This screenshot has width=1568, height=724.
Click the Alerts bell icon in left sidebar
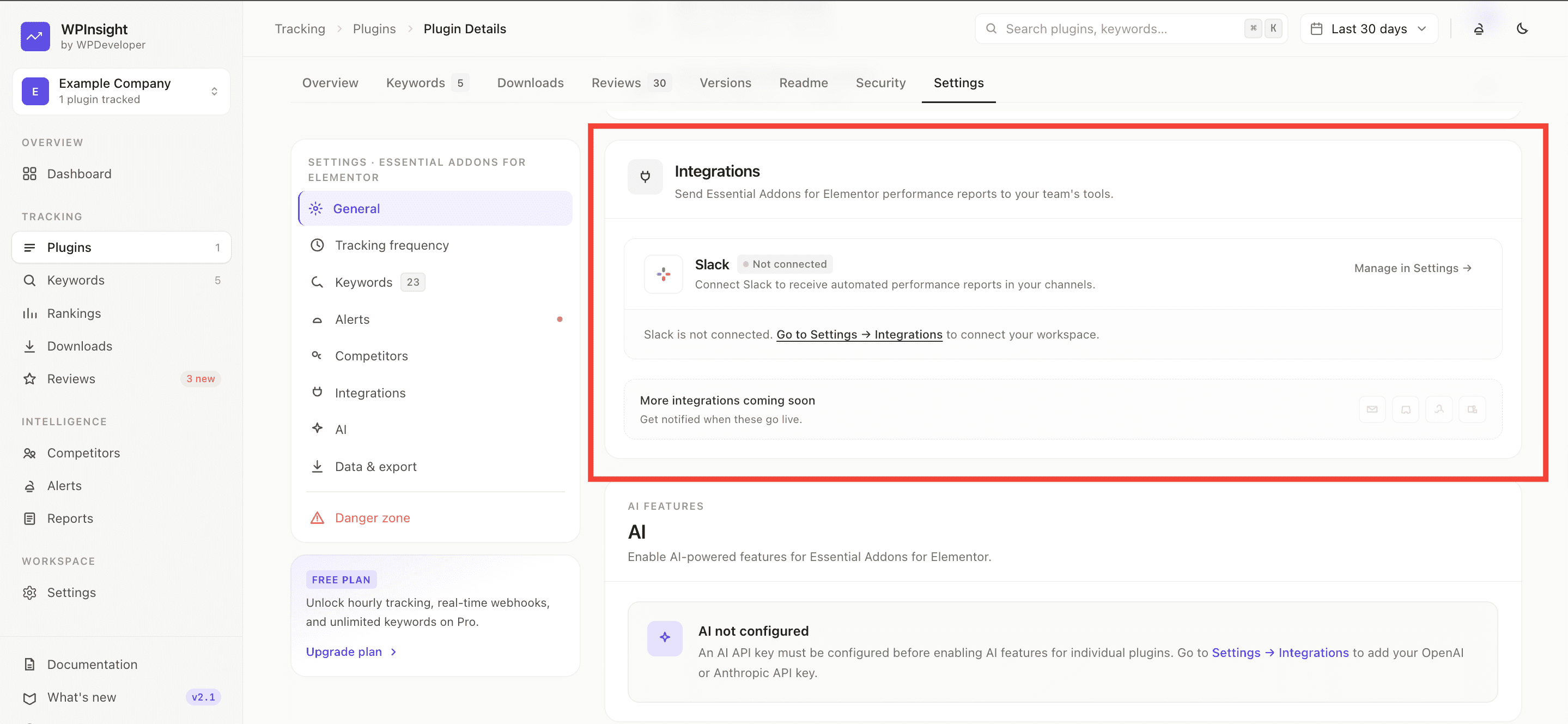coord(29,486)
